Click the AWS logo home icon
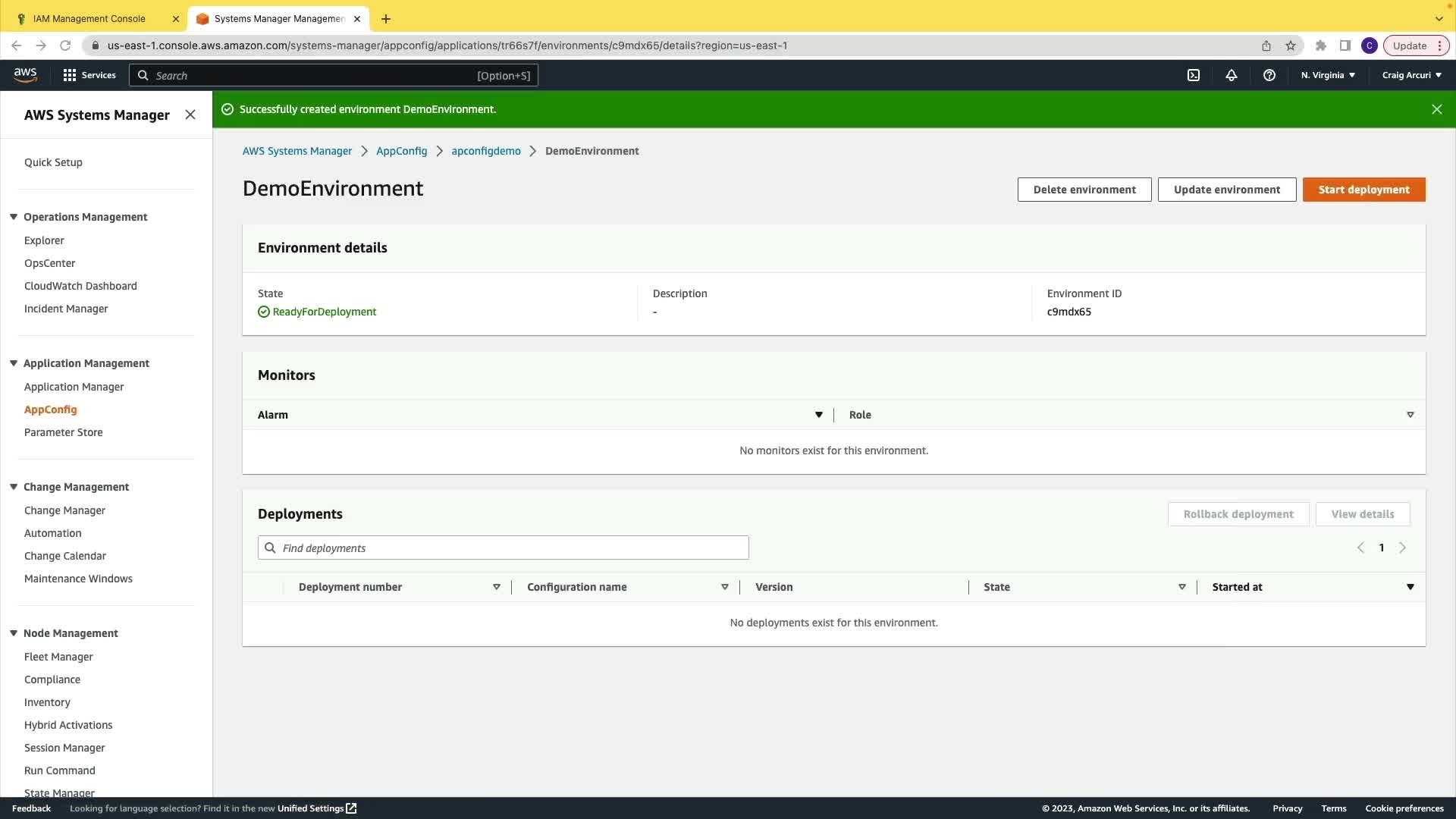Viewport: 1456px width, 819px height. 25,74
